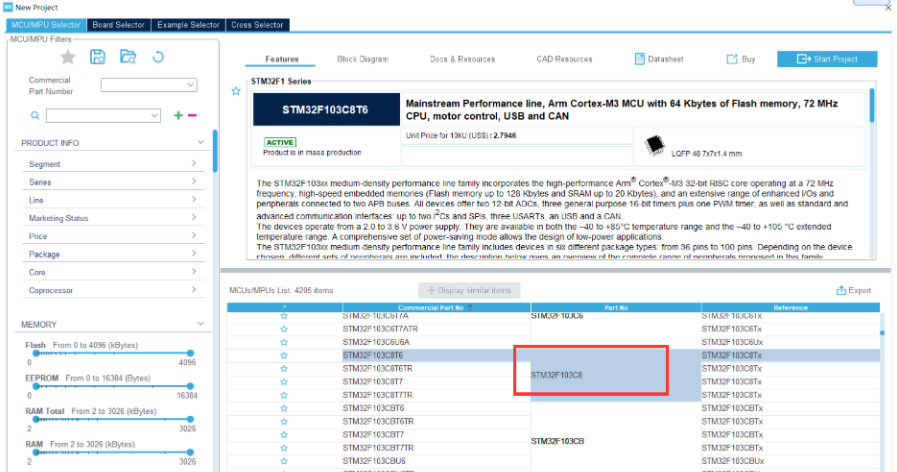897x472 pixels.
Task: Open the Example Selector tab
Action: pos(188,25)
